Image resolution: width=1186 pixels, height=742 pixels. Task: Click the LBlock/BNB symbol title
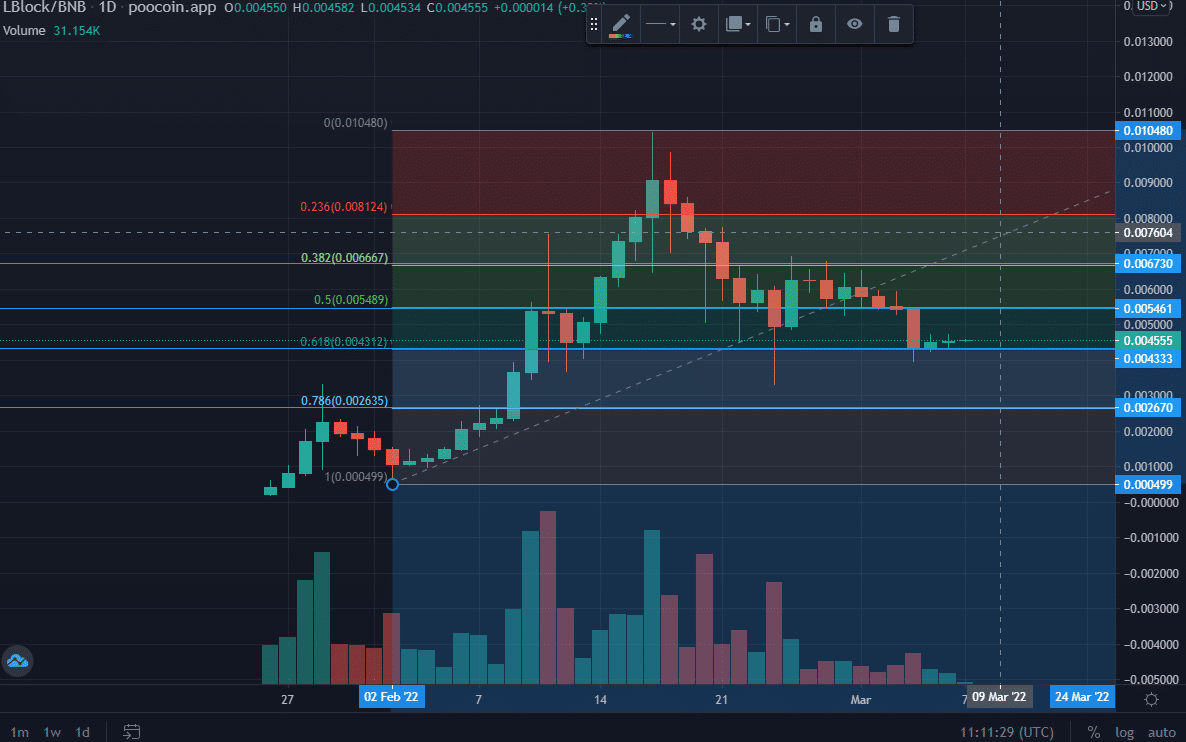tap(45, 7)
